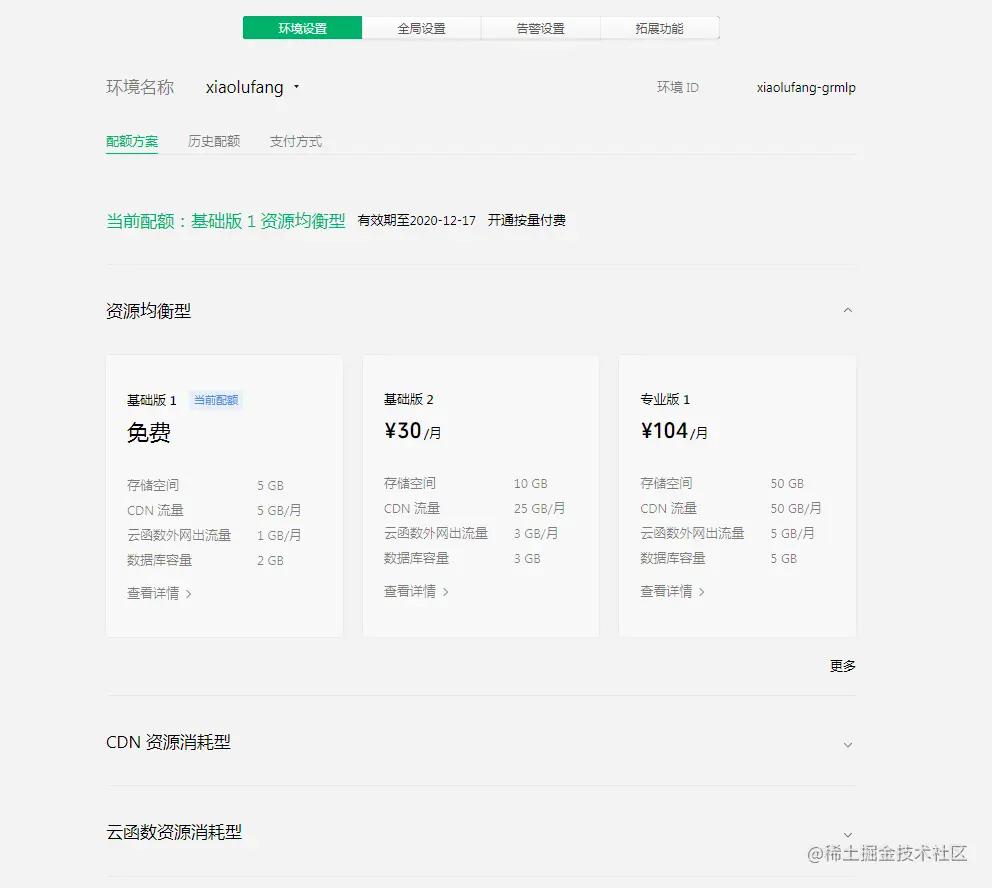Select the 环境设置 tab
The image size is (992, 888).
point(302,27)
